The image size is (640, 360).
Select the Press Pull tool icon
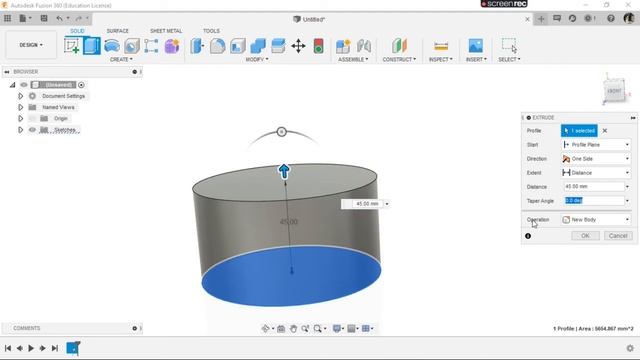click(197, 46)
